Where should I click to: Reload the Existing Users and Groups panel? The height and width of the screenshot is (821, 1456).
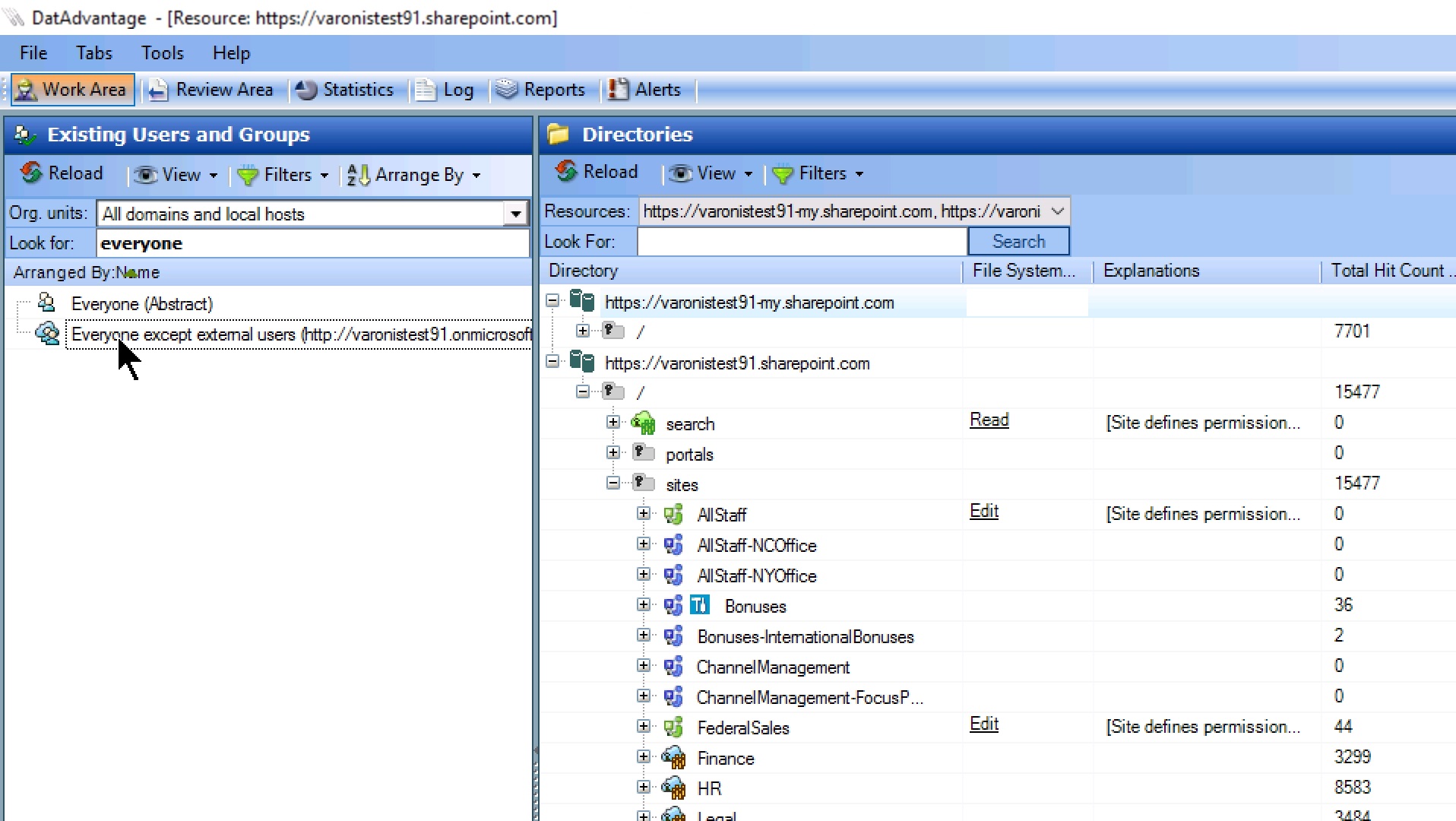62,173
